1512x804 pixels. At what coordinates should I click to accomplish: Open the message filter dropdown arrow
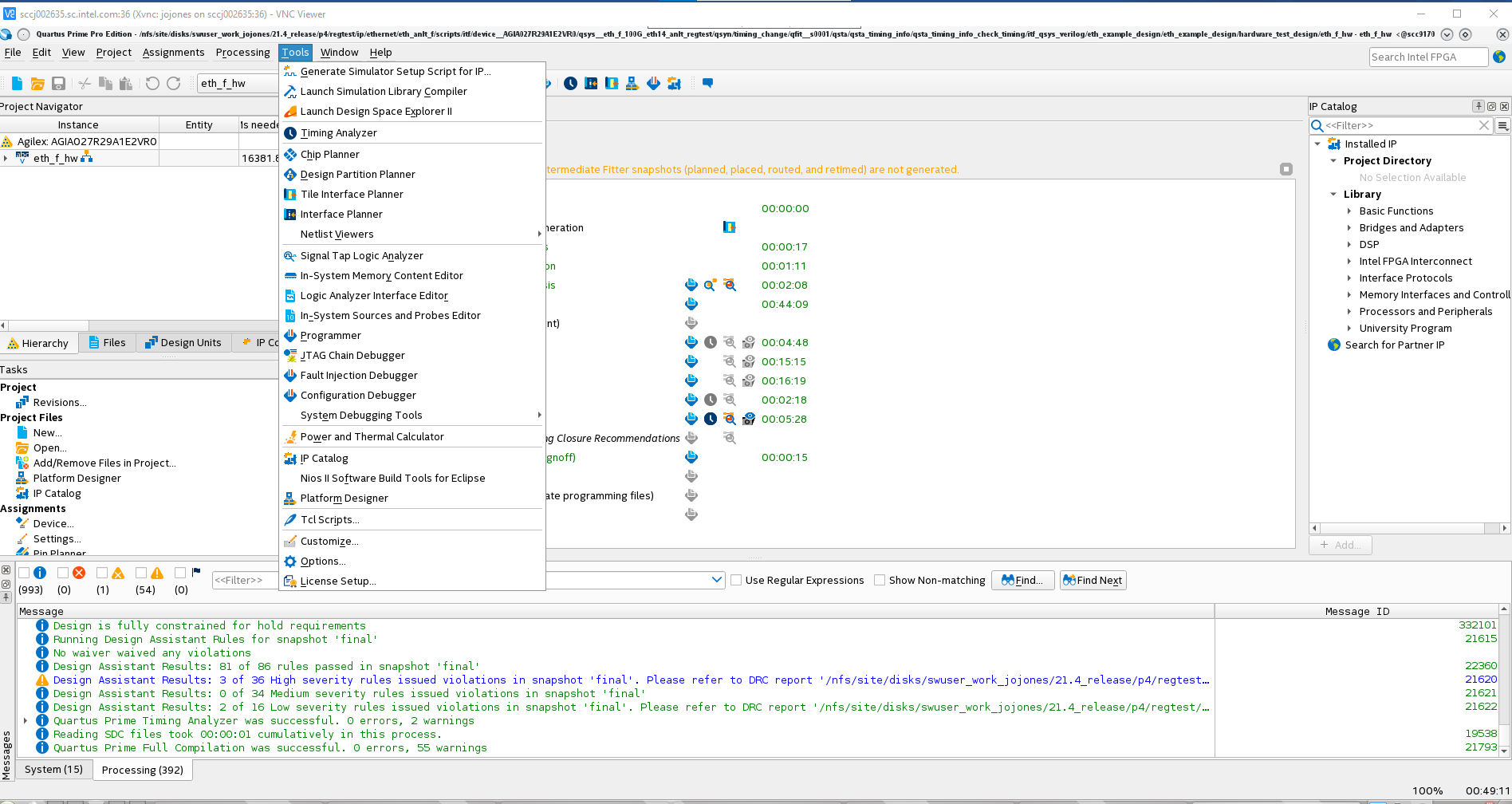point(716,581)
